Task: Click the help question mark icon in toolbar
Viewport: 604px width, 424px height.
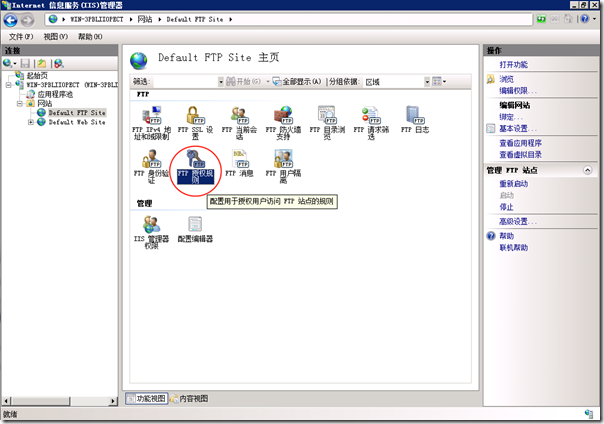Action: [x=585, y=19]
